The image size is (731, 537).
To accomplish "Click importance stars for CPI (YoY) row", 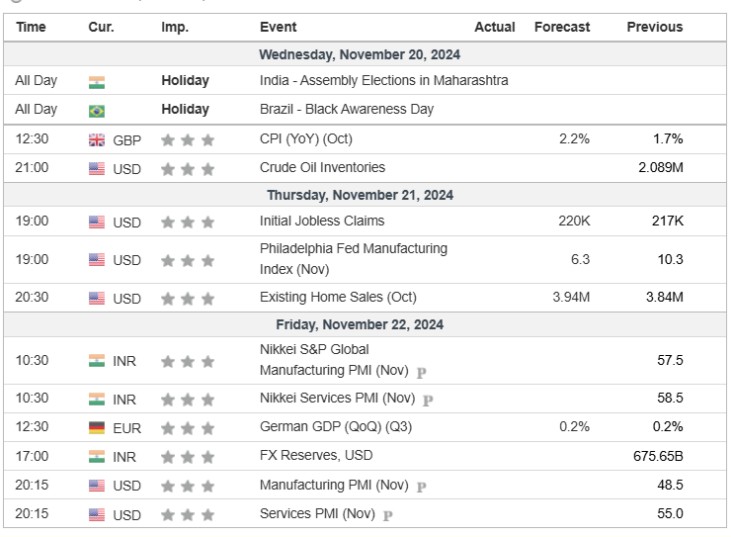I will tap(187, 140).
